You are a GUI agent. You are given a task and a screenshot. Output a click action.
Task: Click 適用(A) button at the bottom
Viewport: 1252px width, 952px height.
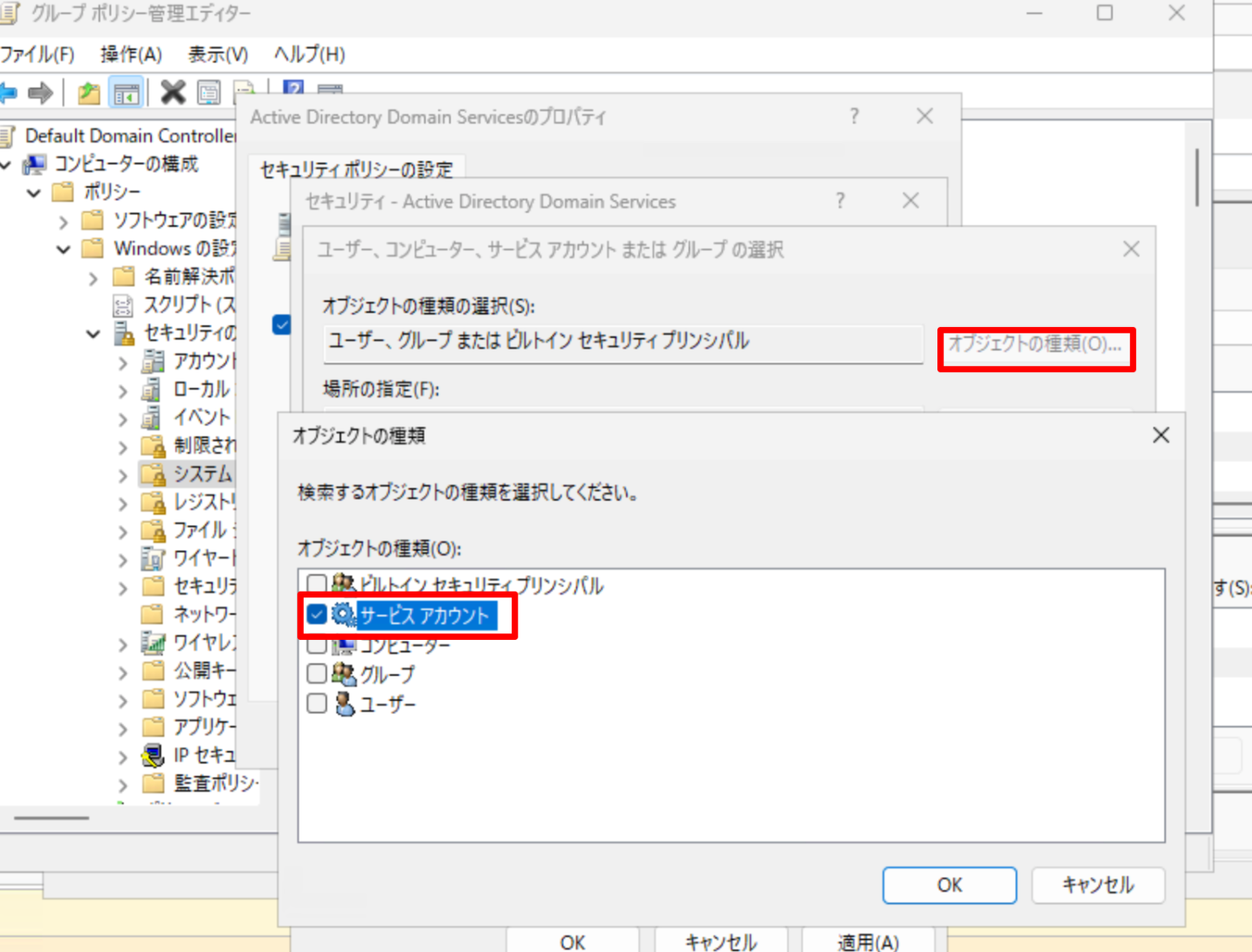[x=869, y=942]
